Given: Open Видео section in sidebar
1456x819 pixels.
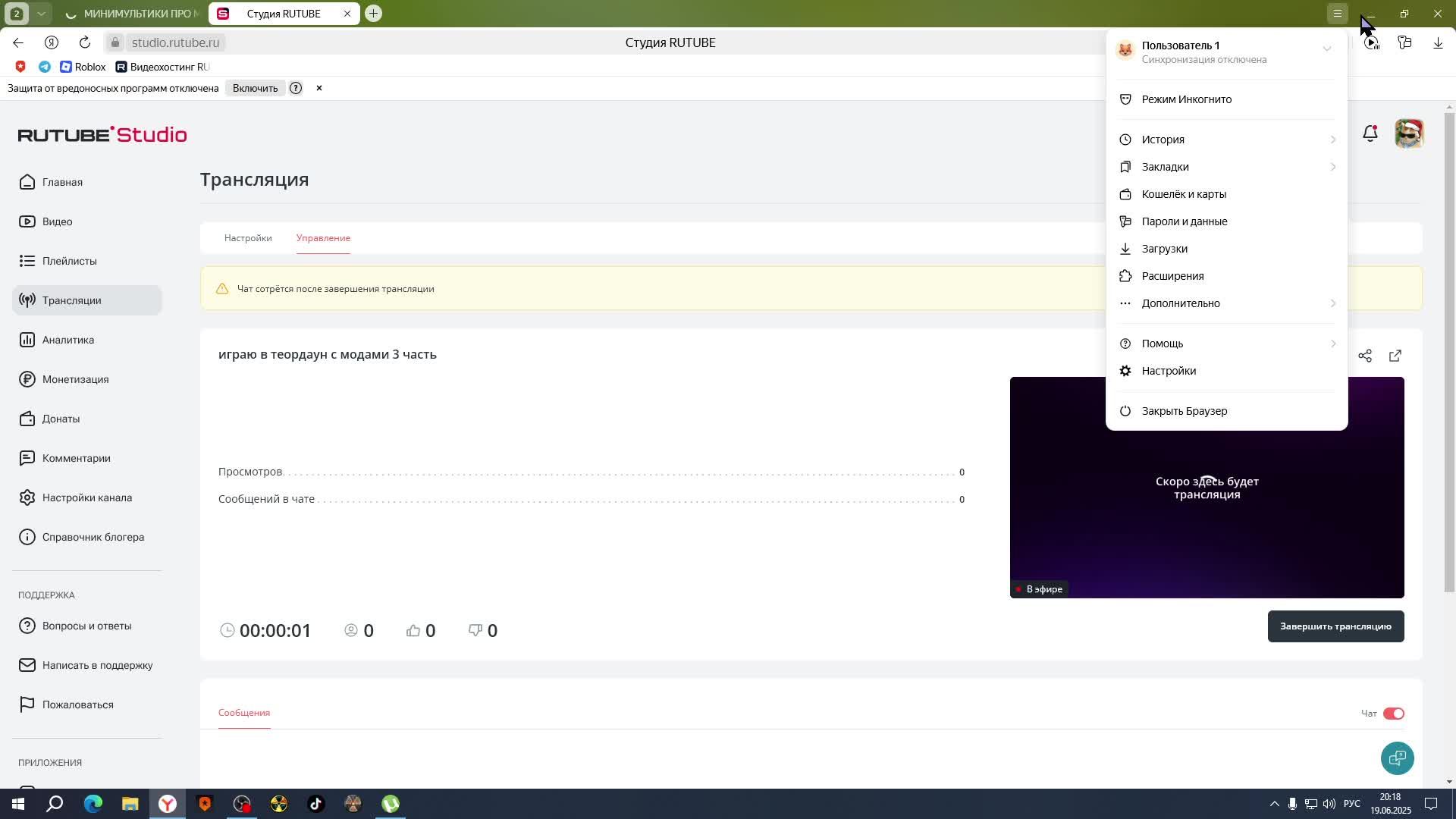Looking at the screenshot, I should point(87,221).
